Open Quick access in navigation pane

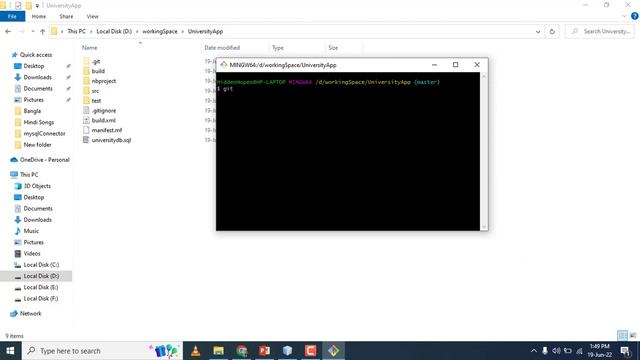click(36, 55)
